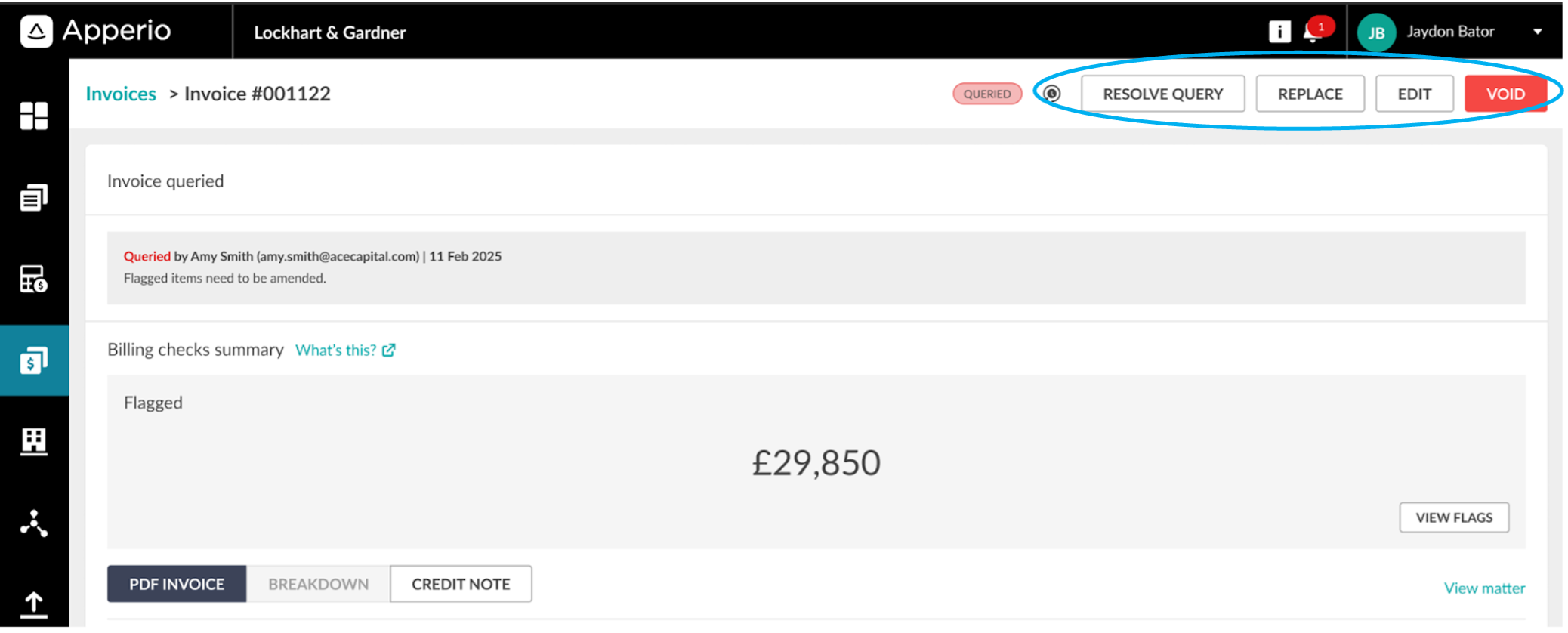Click the upload arrow icon in sidebar
This screenshot has height=633, width=1568.
[34, 604]
